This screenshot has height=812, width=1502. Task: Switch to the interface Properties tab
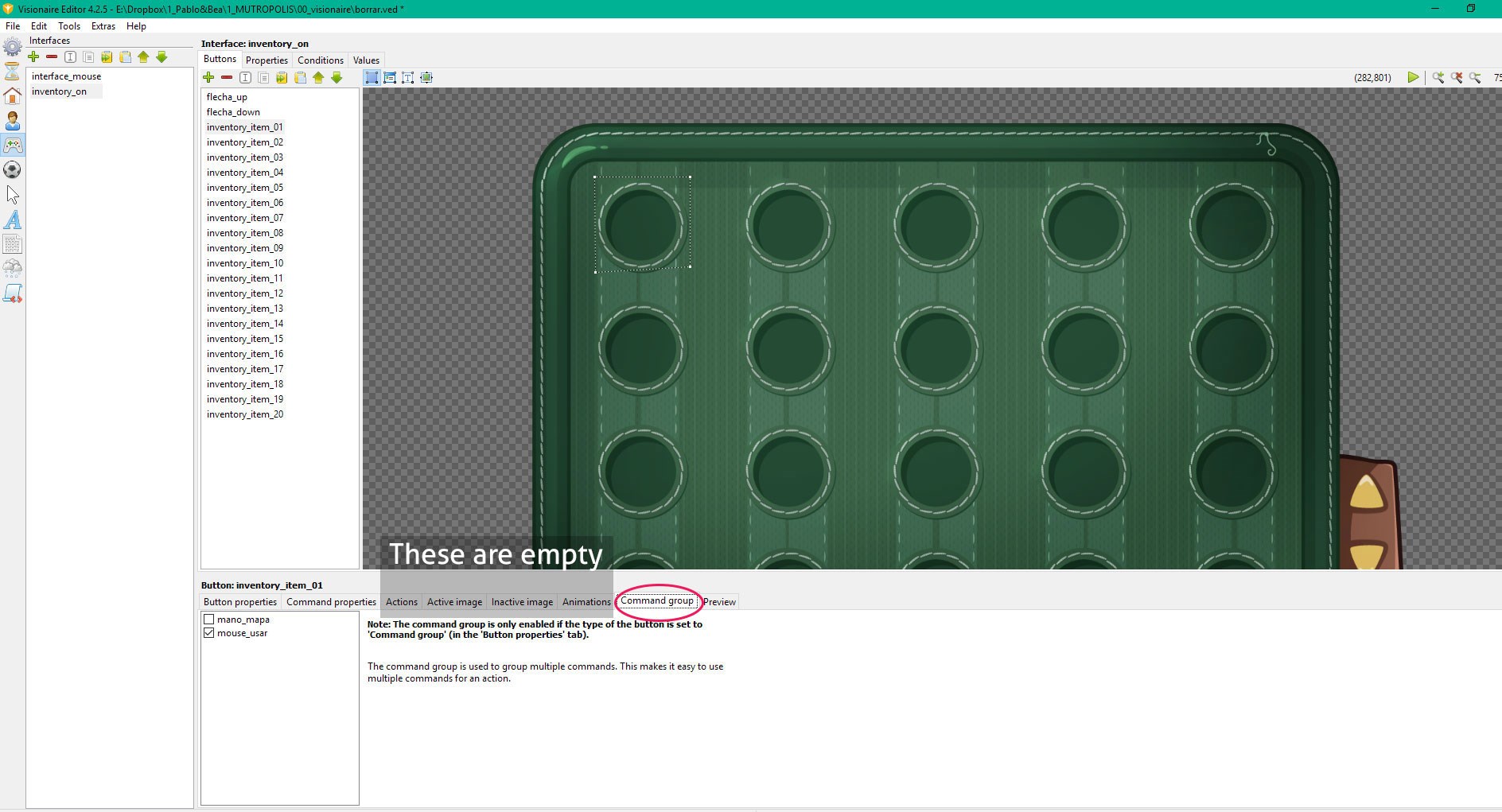click(267, 60)
